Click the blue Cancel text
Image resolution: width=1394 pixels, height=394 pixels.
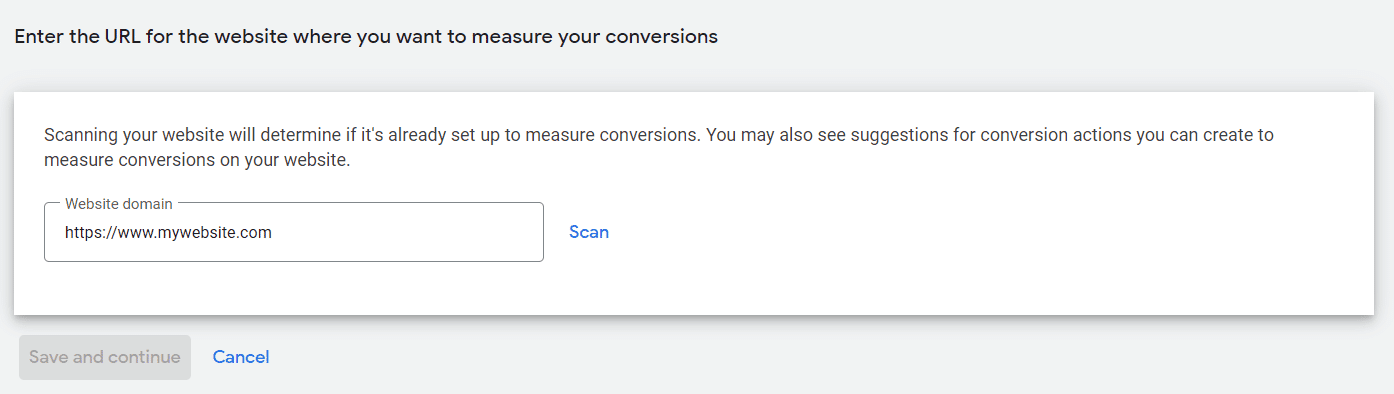click(241, 357)
